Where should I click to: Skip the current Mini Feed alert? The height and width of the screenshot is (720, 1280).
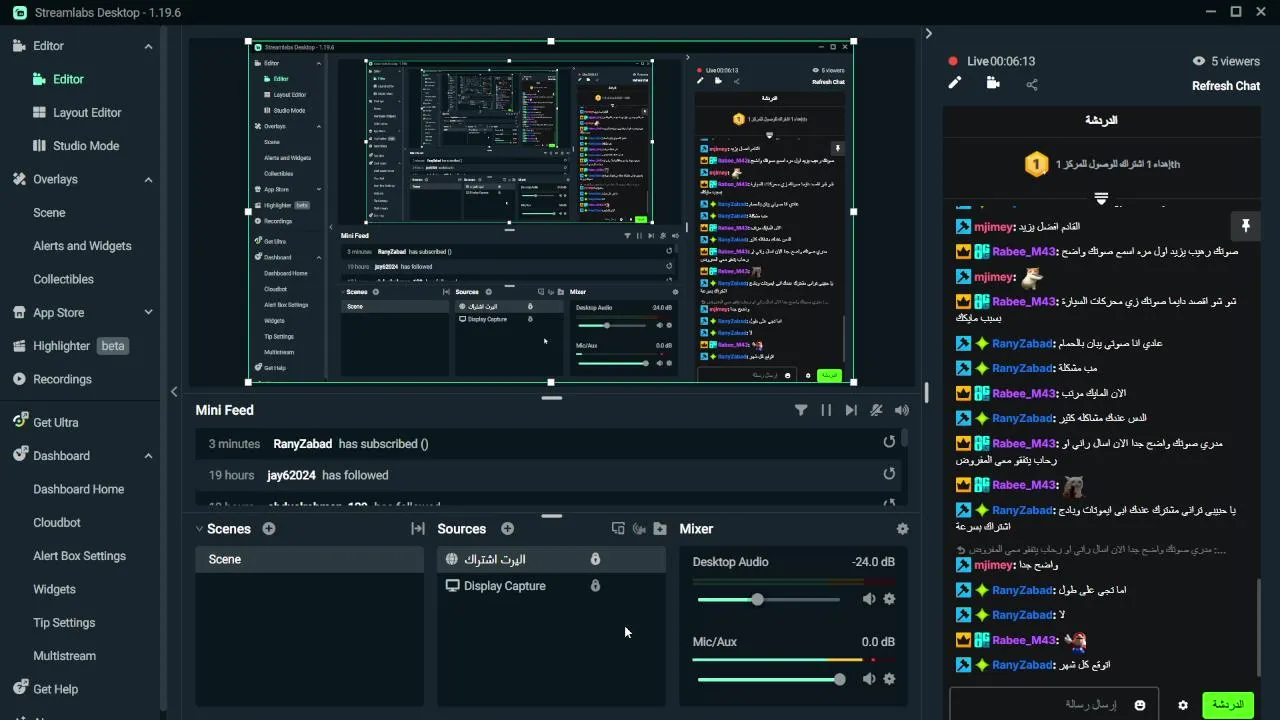click(x=851, y=410)
